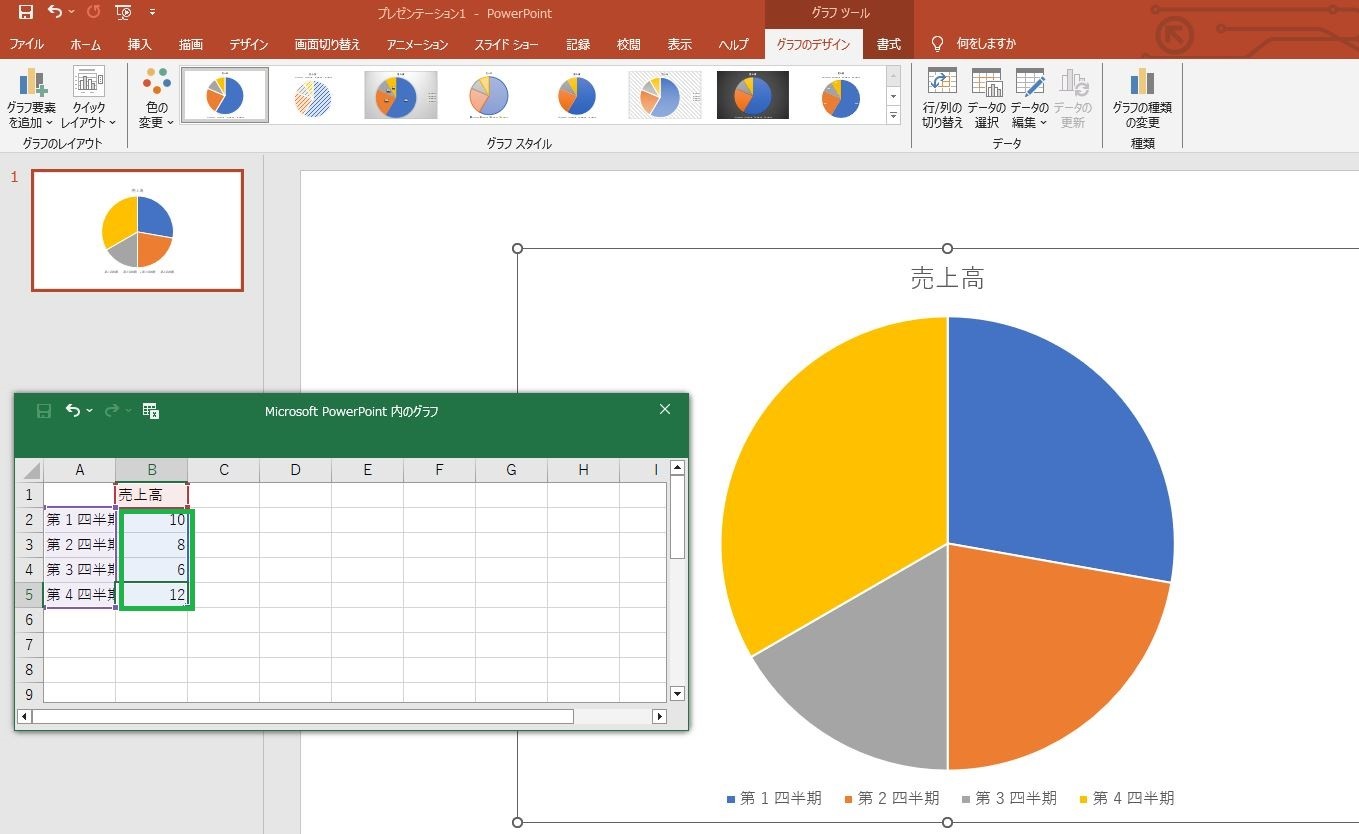
Task: Apply the first pie chart style
Action: (x=225, y=95)
